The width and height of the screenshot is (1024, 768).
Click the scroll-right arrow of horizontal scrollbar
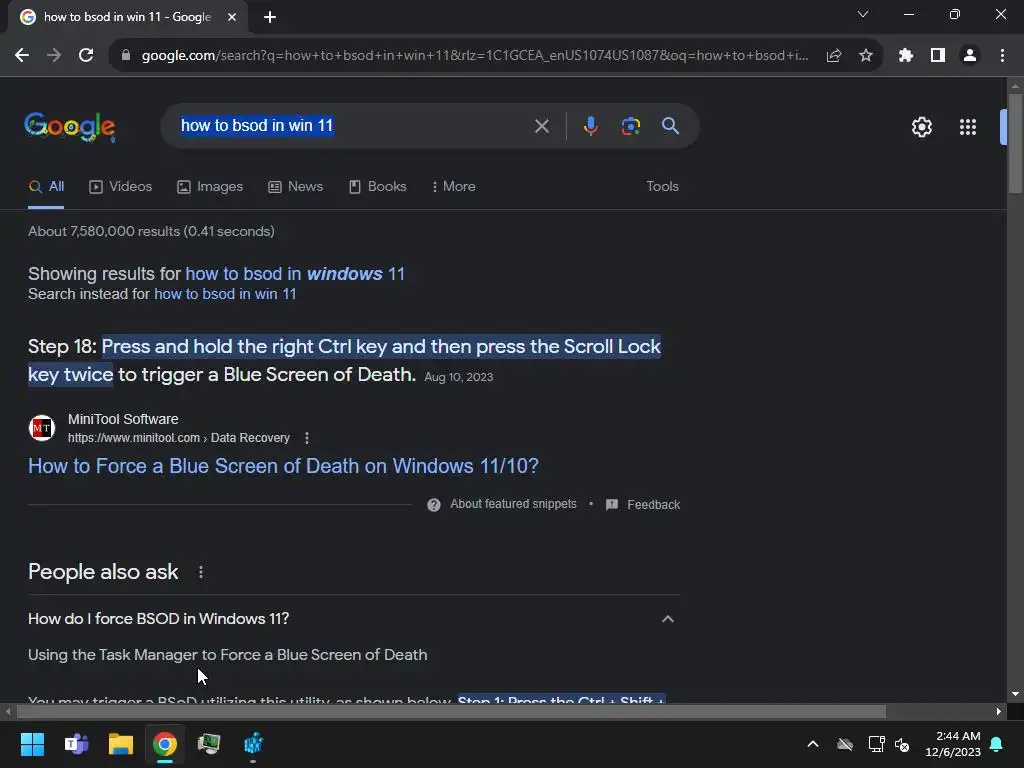[999, 711]
